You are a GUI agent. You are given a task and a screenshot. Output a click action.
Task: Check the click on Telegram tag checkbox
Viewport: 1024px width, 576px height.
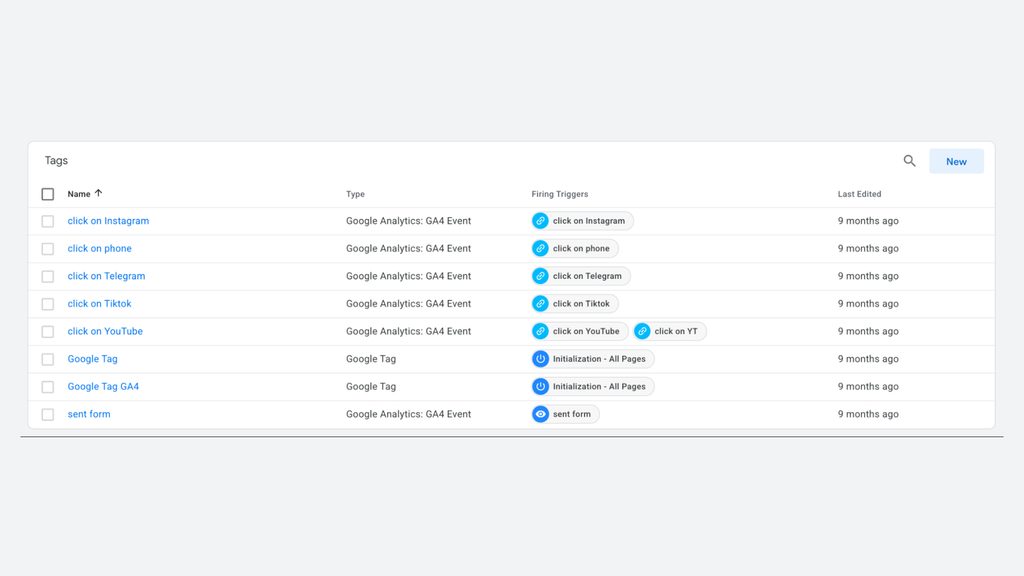pyautogui.click(x=48, y=276)
